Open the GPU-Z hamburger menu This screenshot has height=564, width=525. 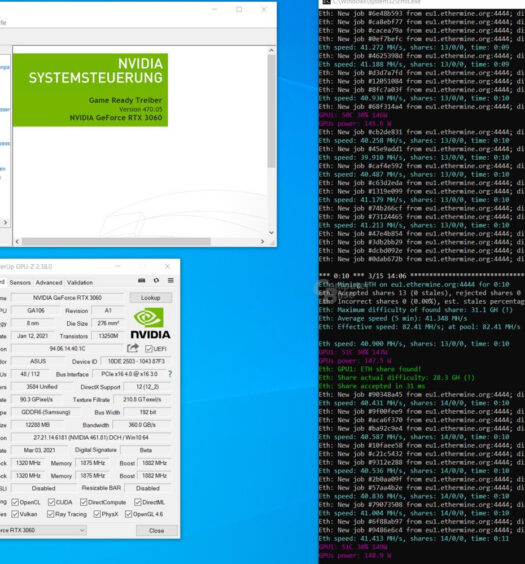pos(171,280)
